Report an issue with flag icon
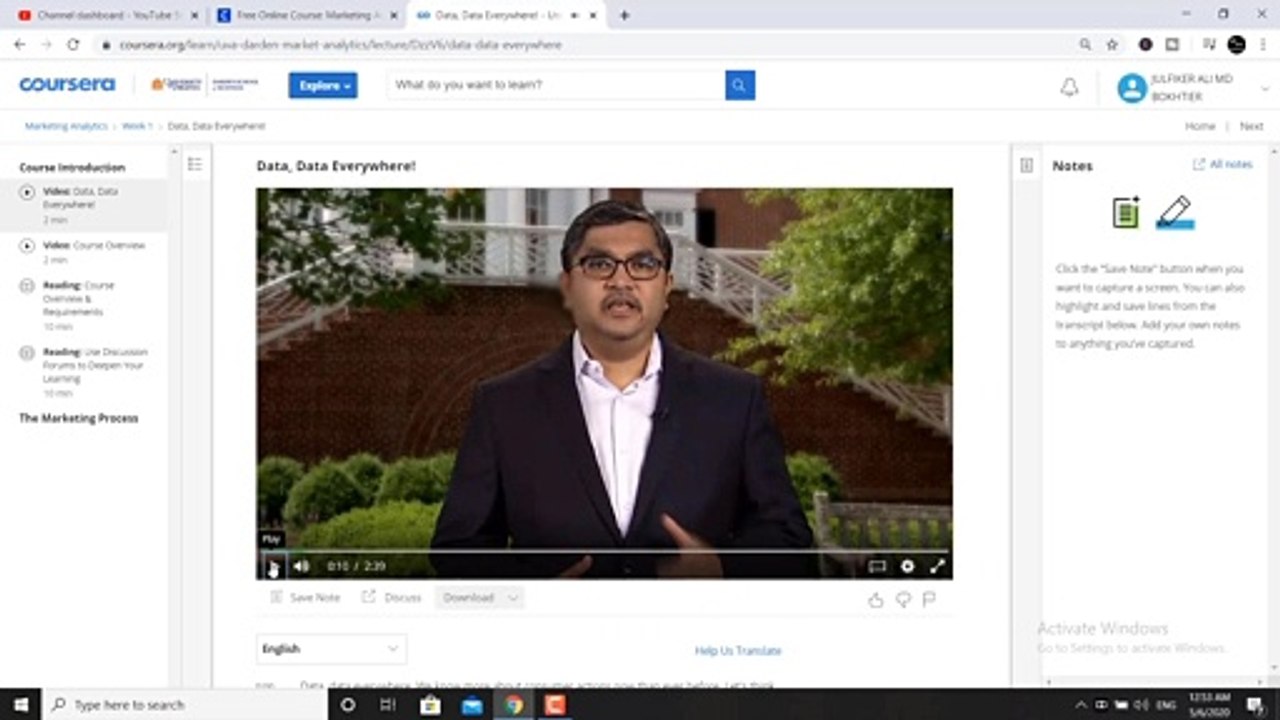 pos(929,600)
